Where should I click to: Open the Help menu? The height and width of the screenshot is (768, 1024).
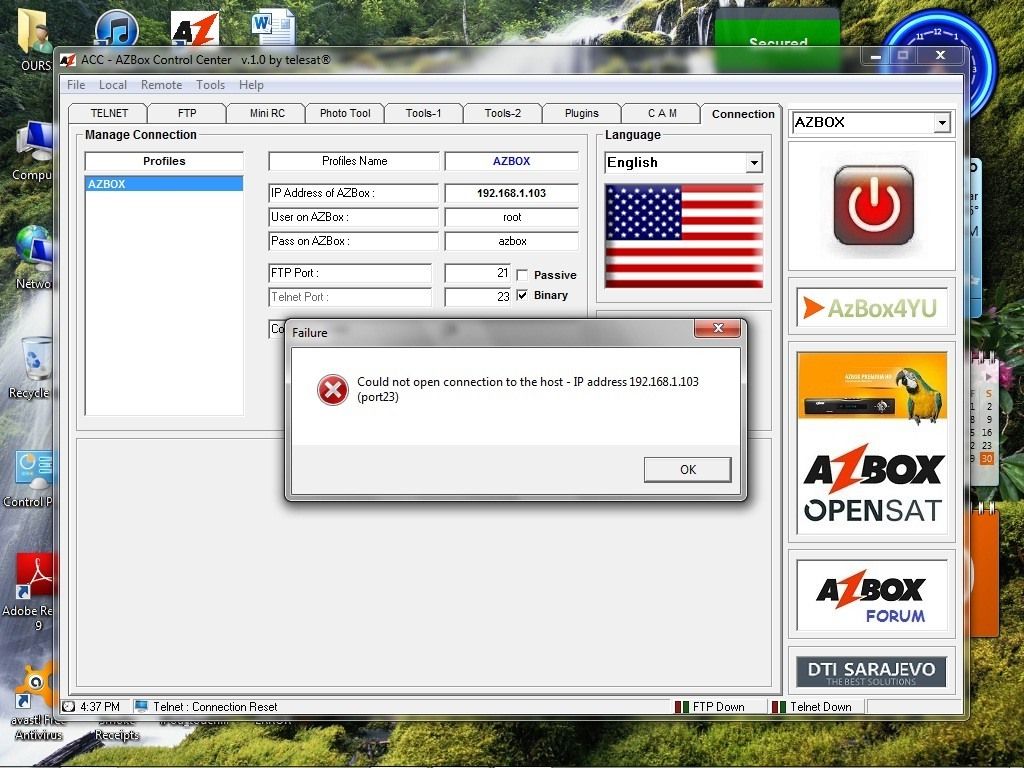[251, 85]
